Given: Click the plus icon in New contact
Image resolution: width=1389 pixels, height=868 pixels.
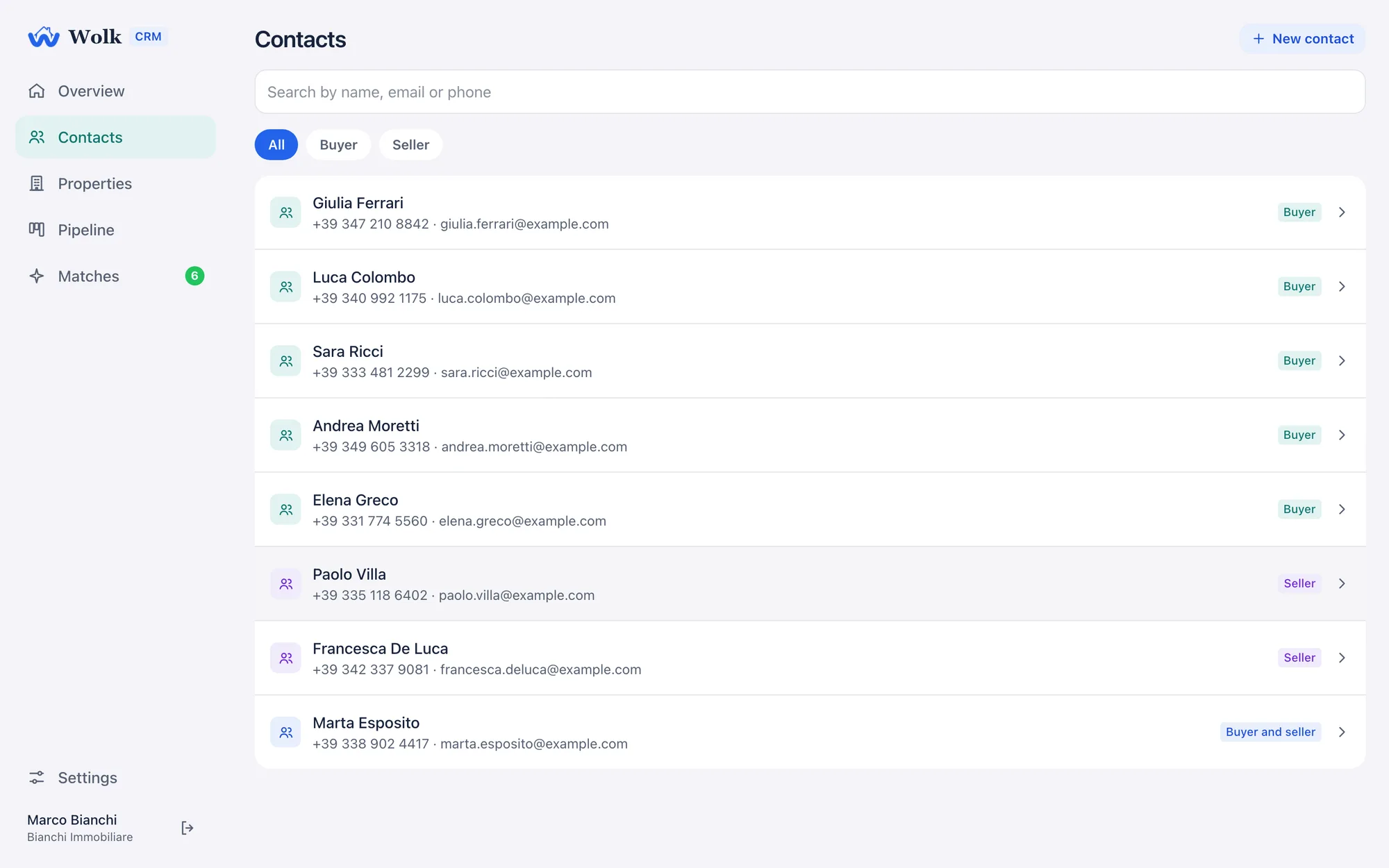Looking at the screenshot, I should (1258, 39).
